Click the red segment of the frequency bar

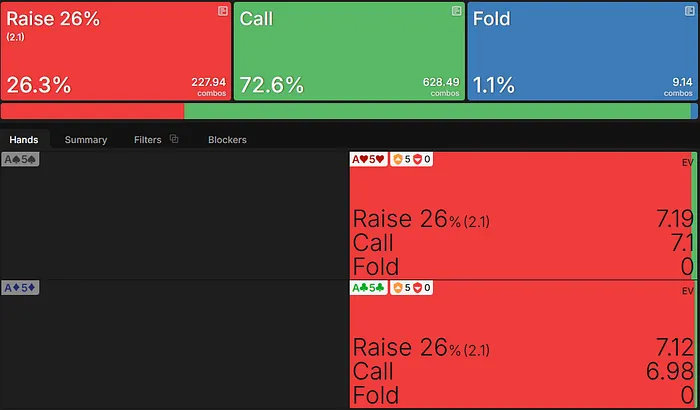click(92, 111)
